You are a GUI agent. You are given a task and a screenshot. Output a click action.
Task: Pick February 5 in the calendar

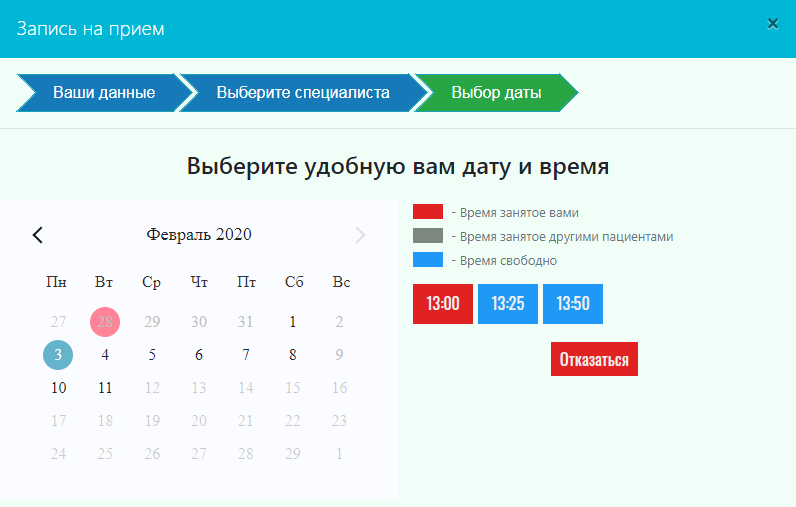[152, 355]
